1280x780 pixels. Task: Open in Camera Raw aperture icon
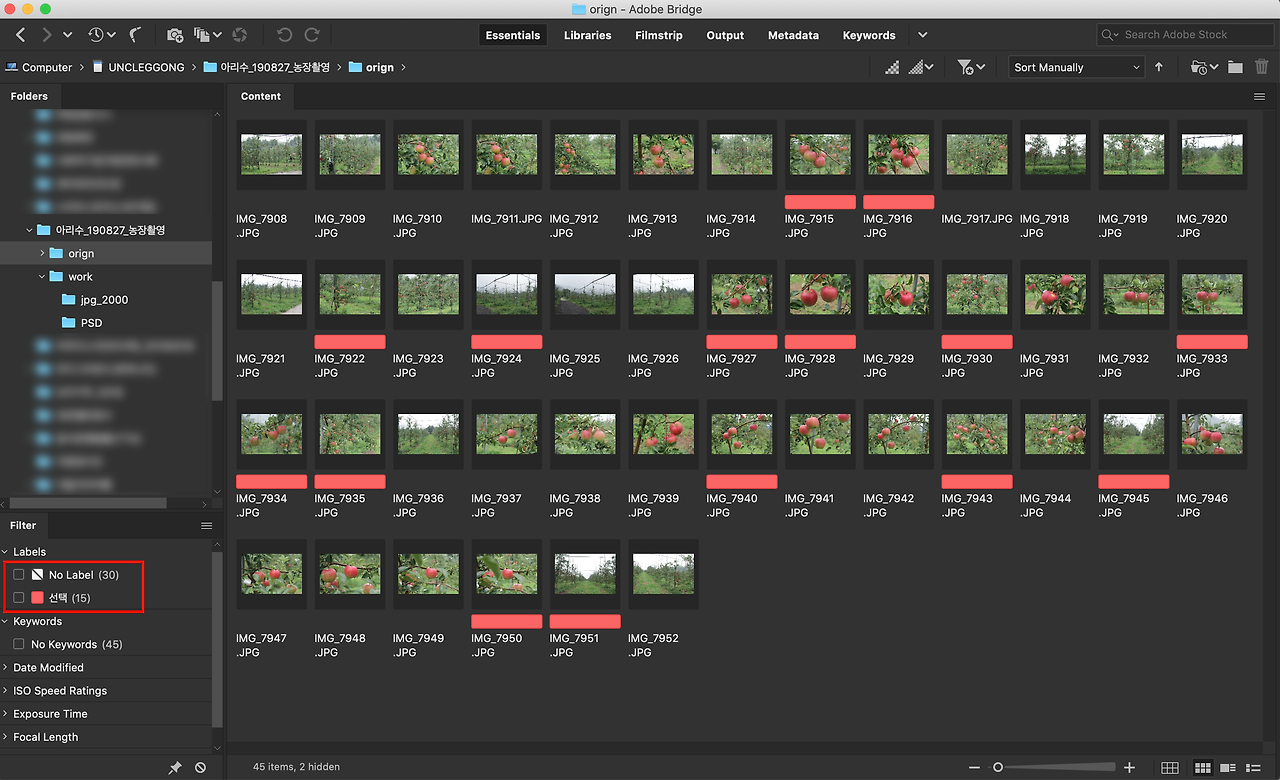point(239,35)
